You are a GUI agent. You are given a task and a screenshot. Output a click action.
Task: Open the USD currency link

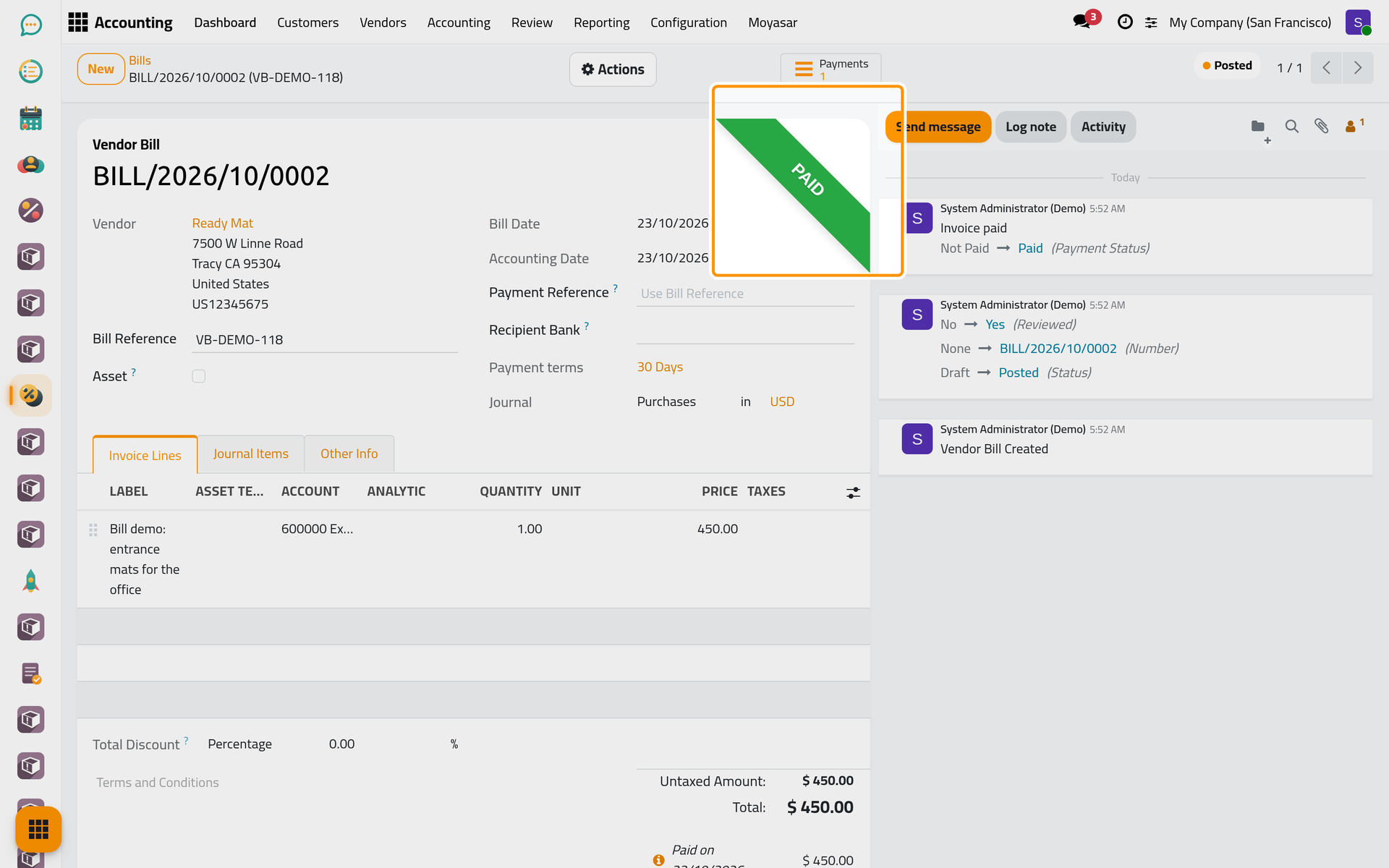(781, 401)
